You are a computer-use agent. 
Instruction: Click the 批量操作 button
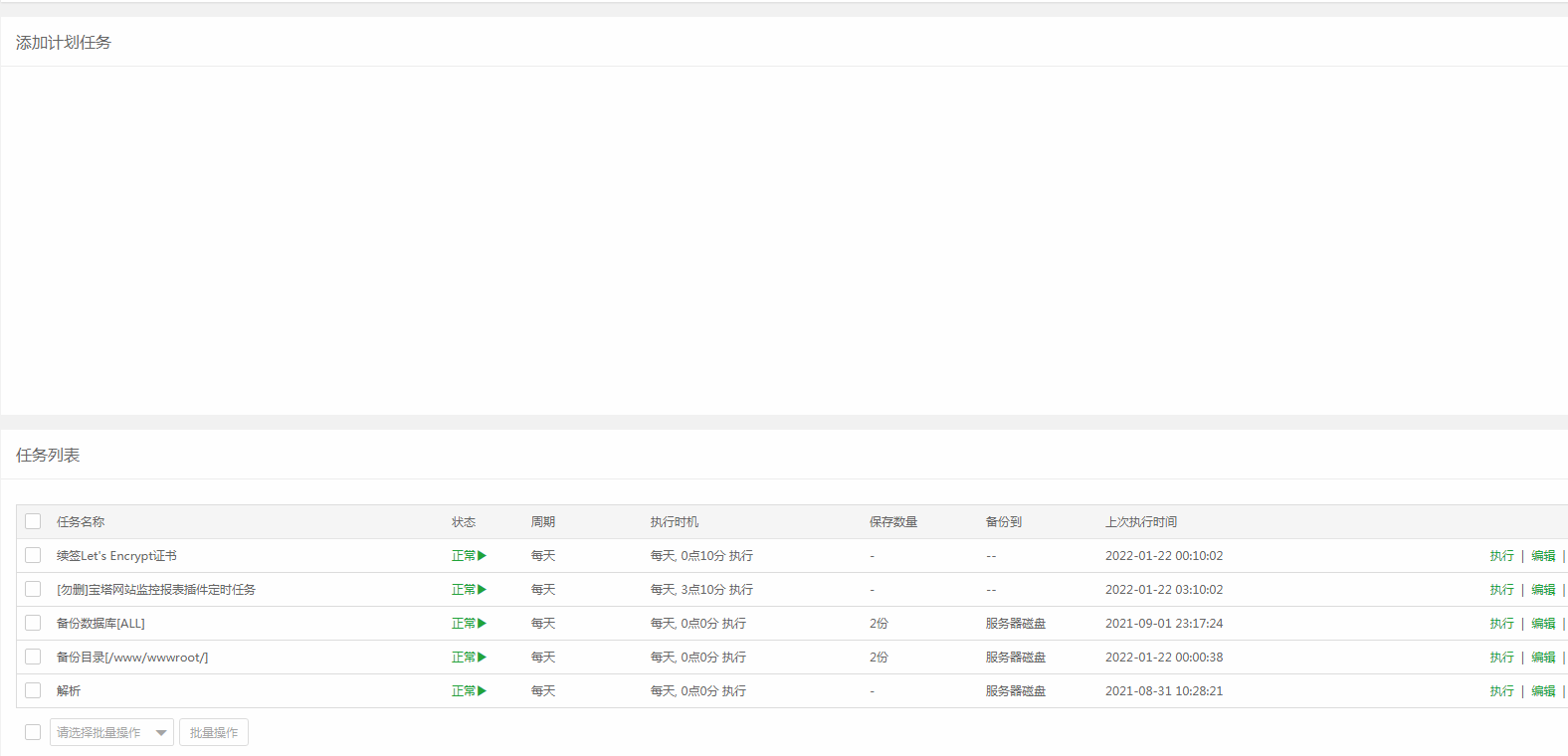pos(214,732)
